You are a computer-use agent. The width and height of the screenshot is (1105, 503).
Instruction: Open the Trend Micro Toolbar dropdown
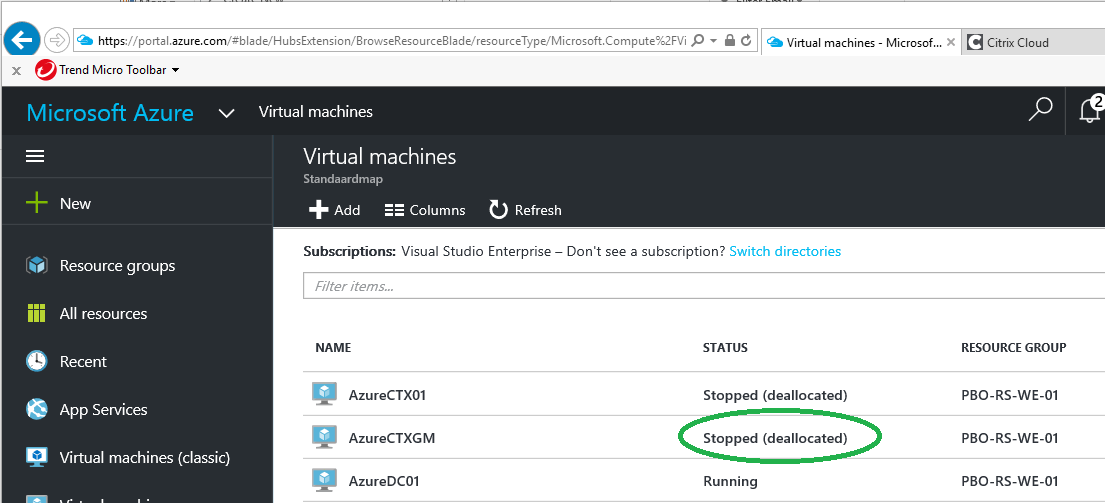(x=175, y=70)
